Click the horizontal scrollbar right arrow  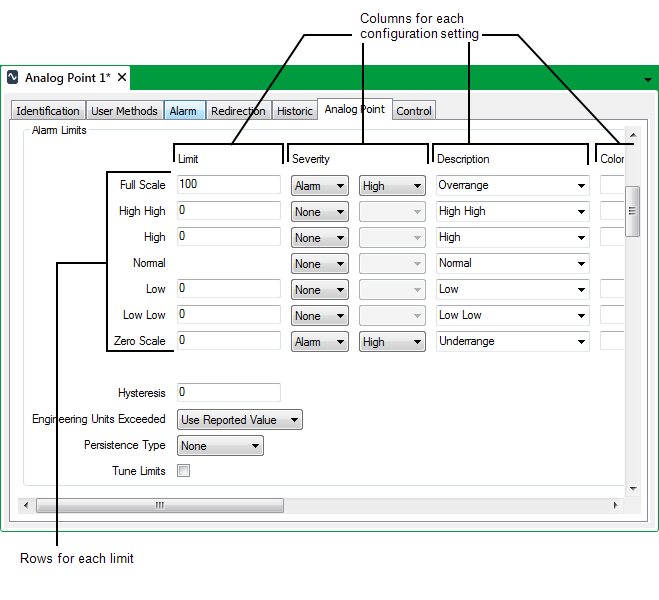(x=617, y=505)
